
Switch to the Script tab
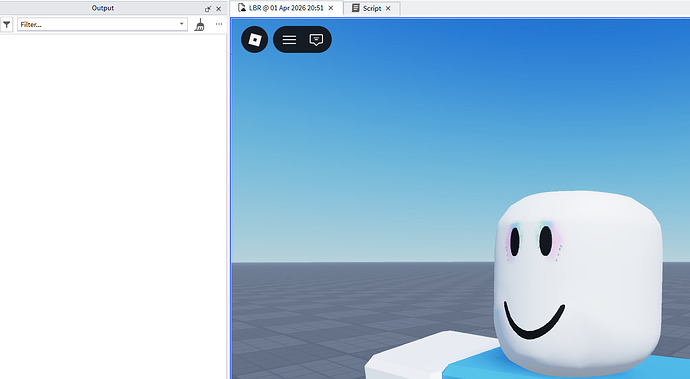point(371,8)
